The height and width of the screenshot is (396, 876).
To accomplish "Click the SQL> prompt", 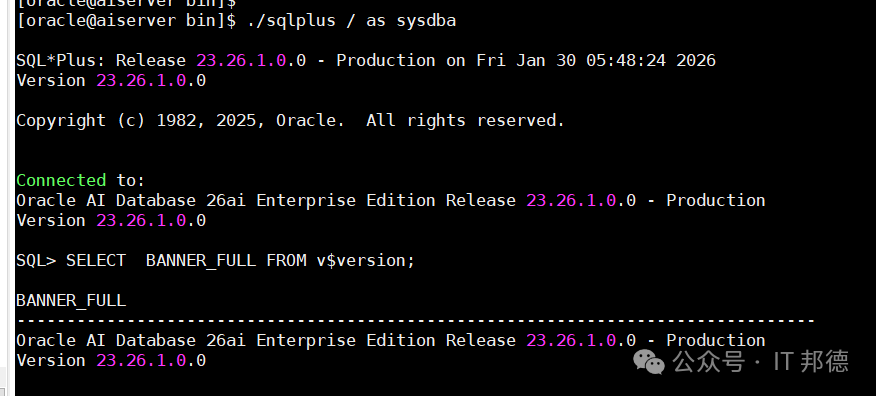I will click(x=36, y=261).
